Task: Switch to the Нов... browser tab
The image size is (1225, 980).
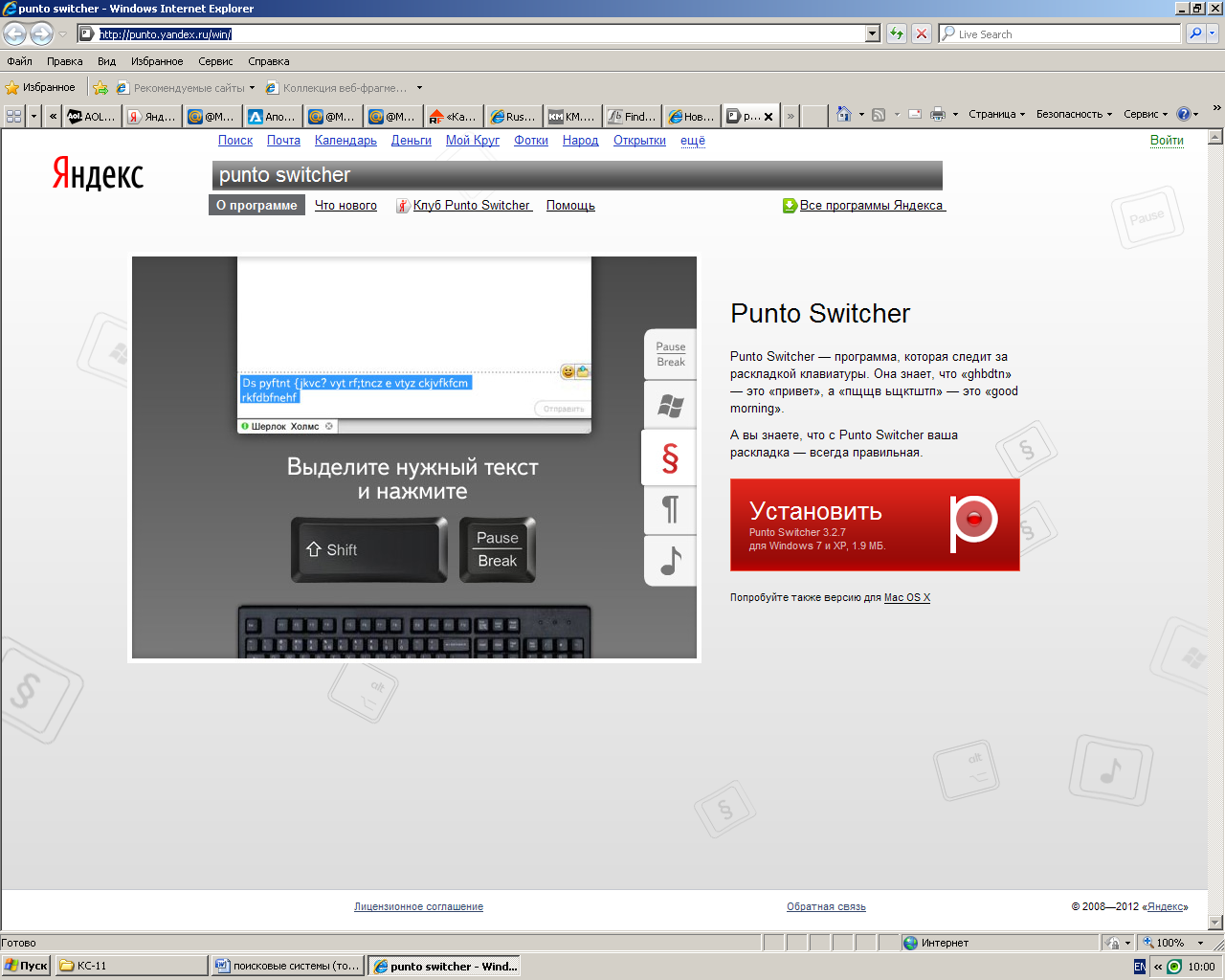Action: pyautogui.click(x=691, y=117)
